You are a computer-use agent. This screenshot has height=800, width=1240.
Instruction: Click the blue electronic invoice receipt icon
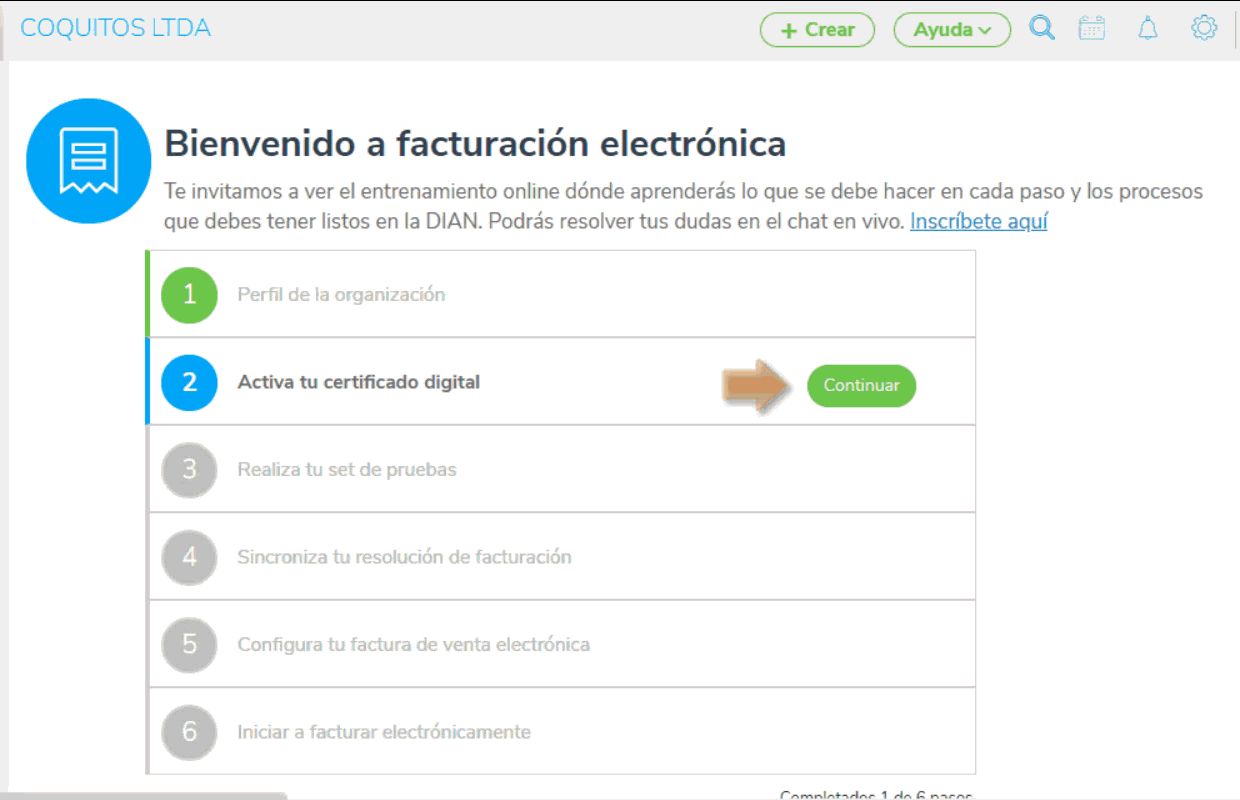(x=88, y=160)
